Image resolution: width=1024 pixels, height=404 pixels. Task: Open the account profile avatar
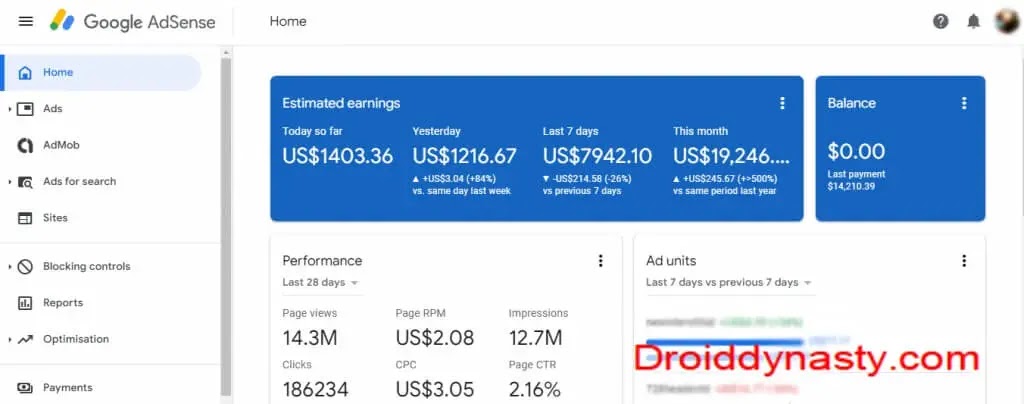point(1006,22)
